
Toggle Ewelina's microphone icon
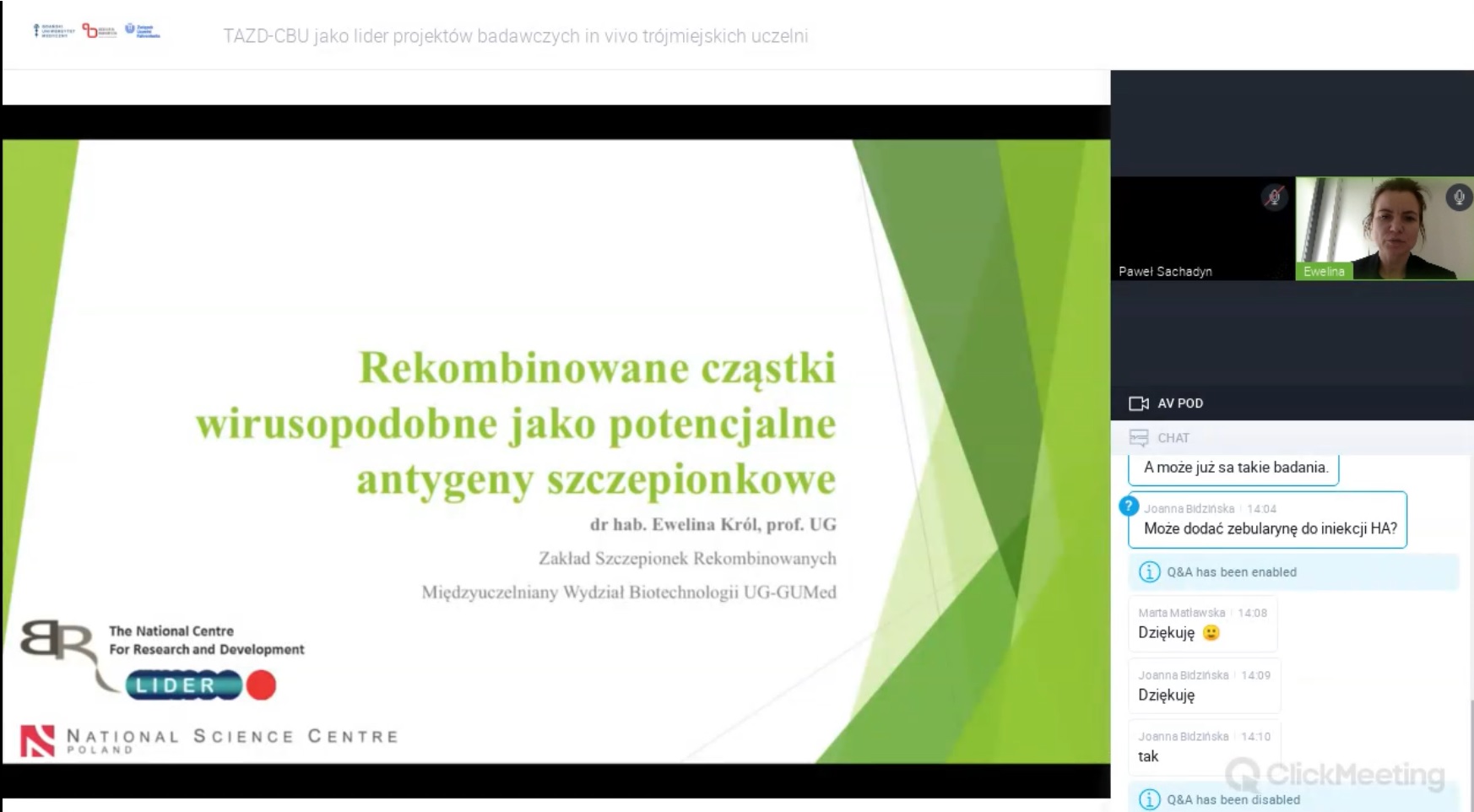pyautogui.click(x=1458, y=198)
